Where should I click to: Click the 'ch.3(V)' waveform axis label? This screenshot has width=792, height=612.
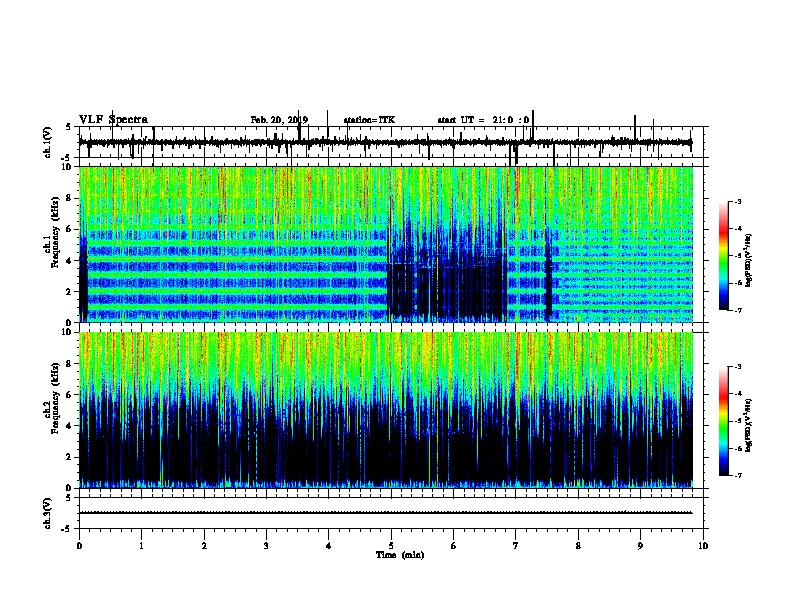click(48, 514)
